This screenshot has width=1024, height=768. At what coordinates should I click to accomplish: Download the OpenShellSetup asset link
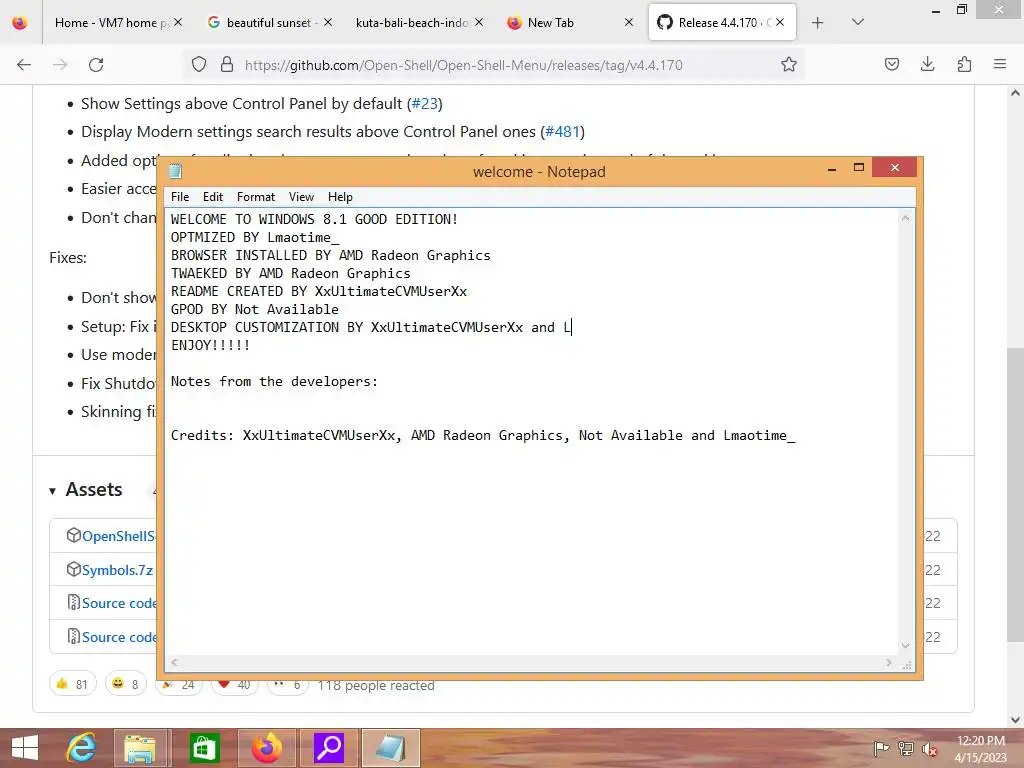[118, 536]
